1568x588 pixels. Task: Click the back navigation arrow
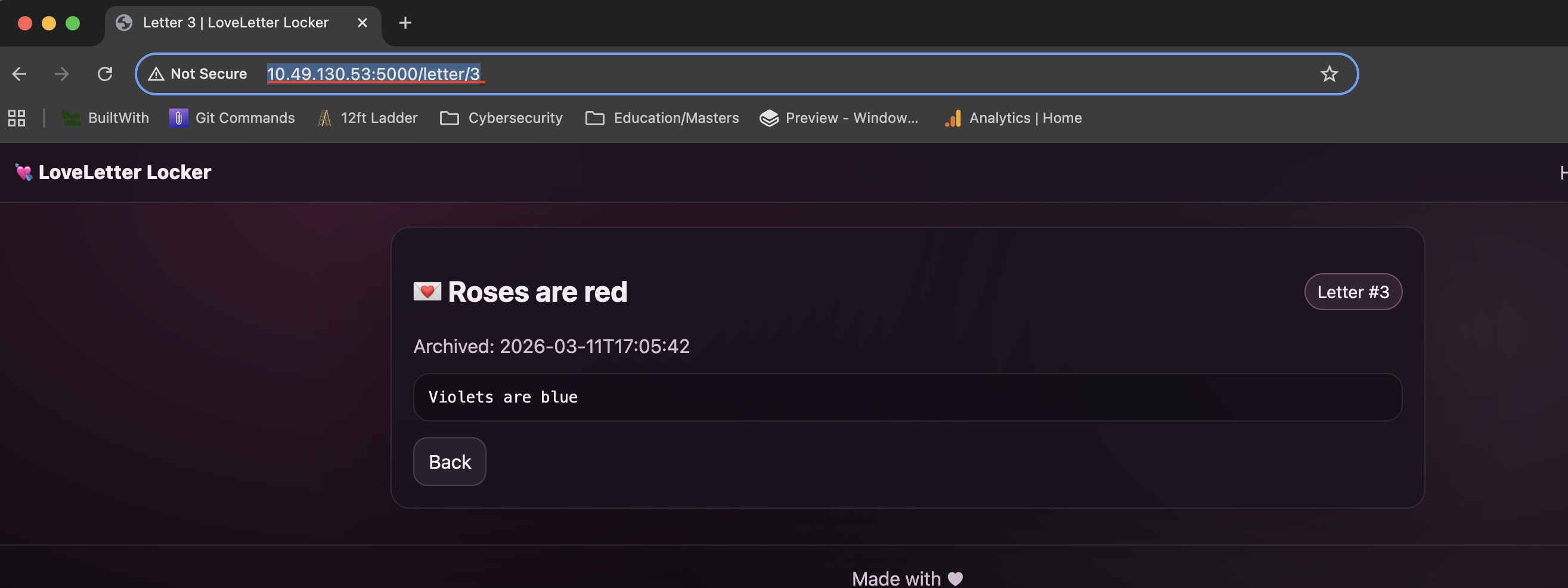tap(20, 74)
